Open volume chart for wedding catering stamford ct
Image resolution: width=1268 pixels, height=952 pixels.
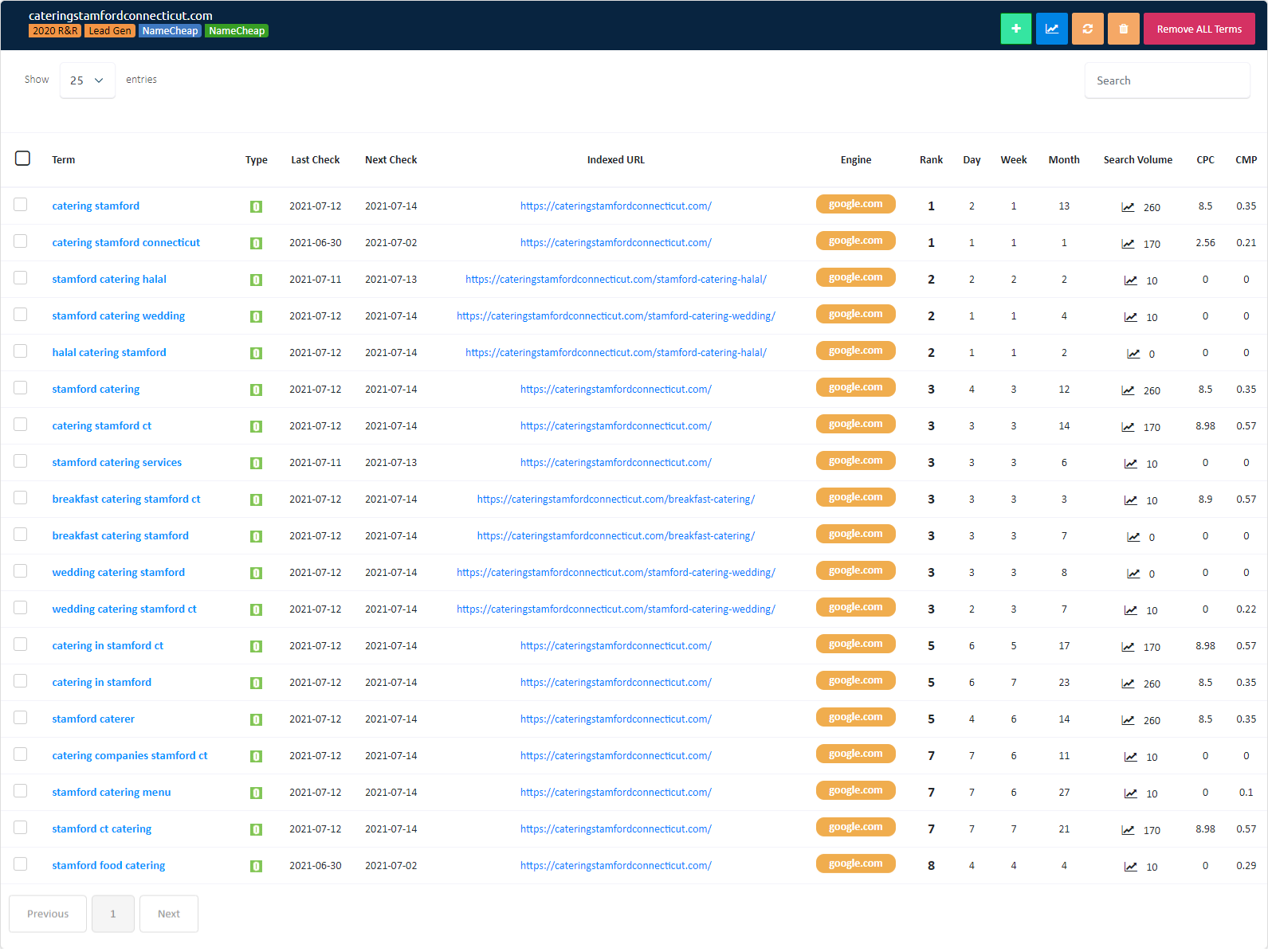coord(1130,610)
